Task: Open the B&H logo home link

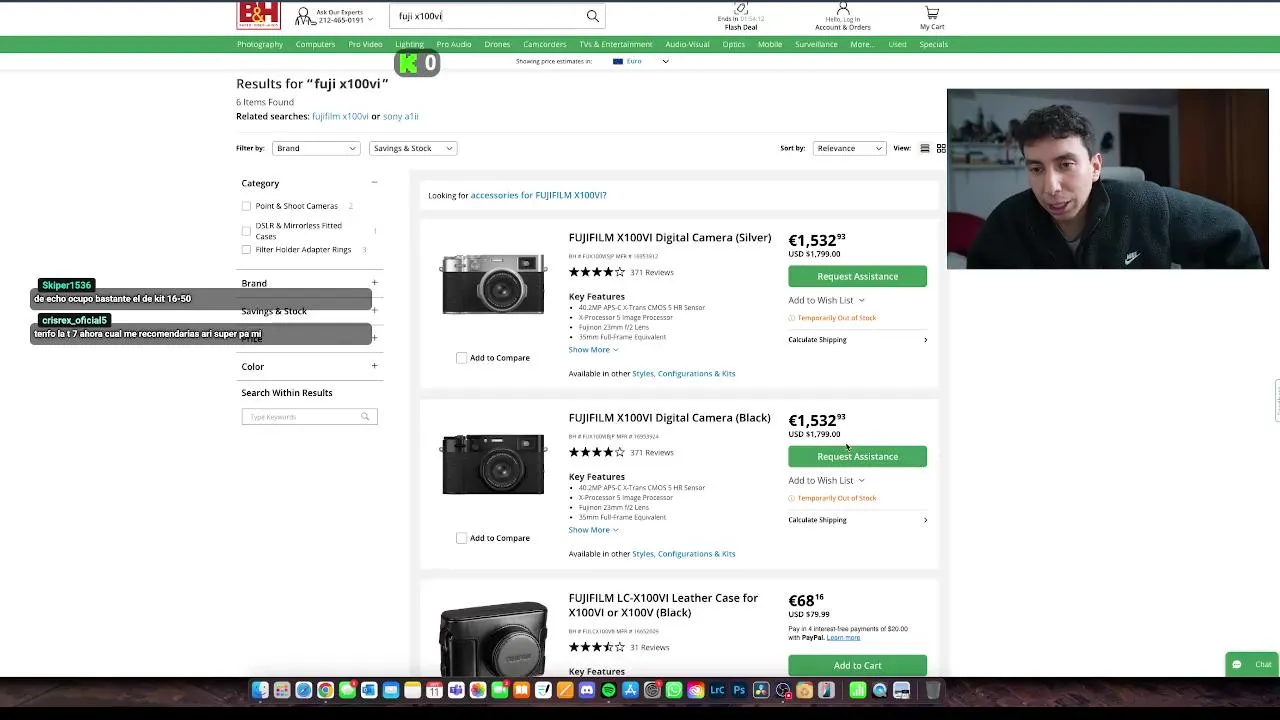Action: click(x=258, y=14)
